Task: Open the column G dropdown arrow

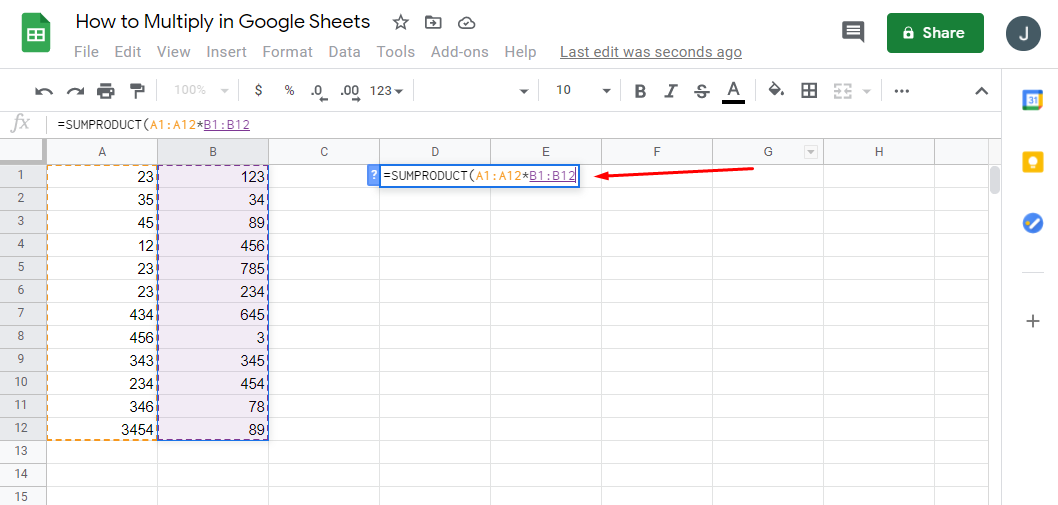Action: tap(811, 152)
